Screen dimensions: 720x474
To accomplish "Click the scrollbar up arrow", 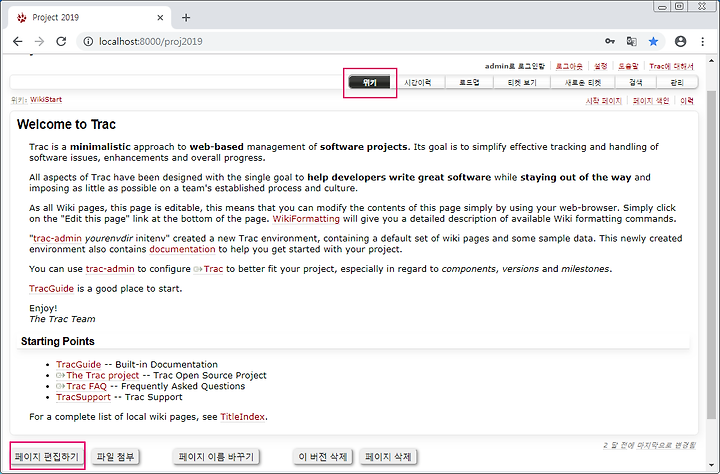I will click(x=712, y=60).
